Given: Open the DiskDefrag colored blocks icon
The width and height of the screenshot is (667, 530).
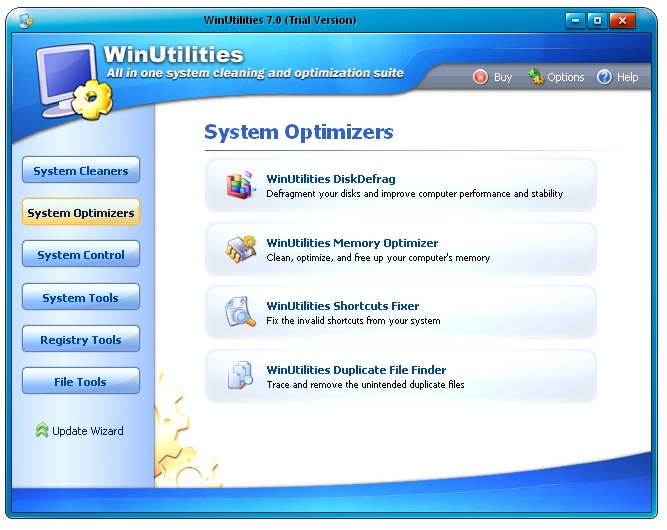Looking at the screenshot, I should pos(240,186).
